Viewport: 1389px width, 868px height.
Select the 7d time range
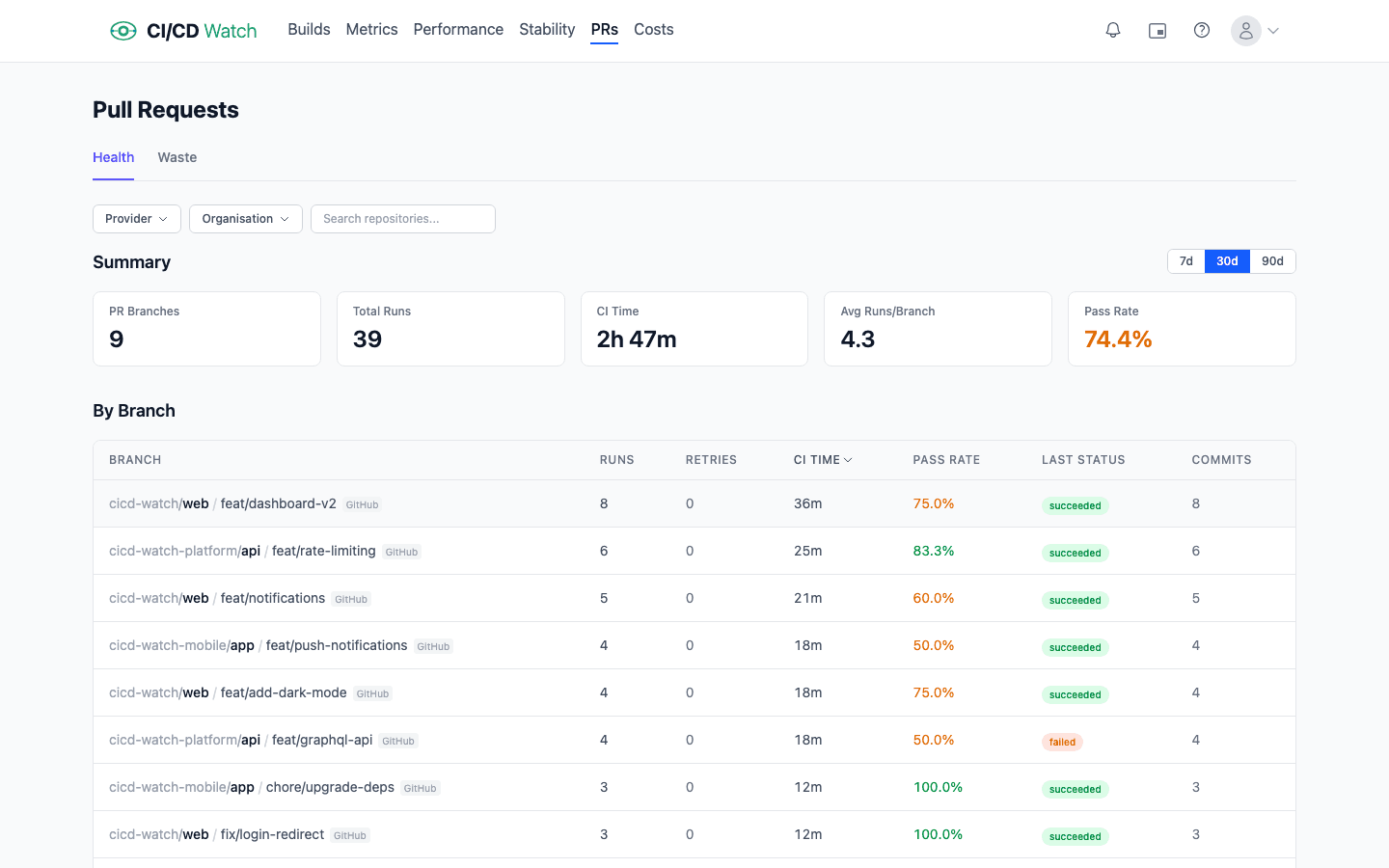[1185, 260]
